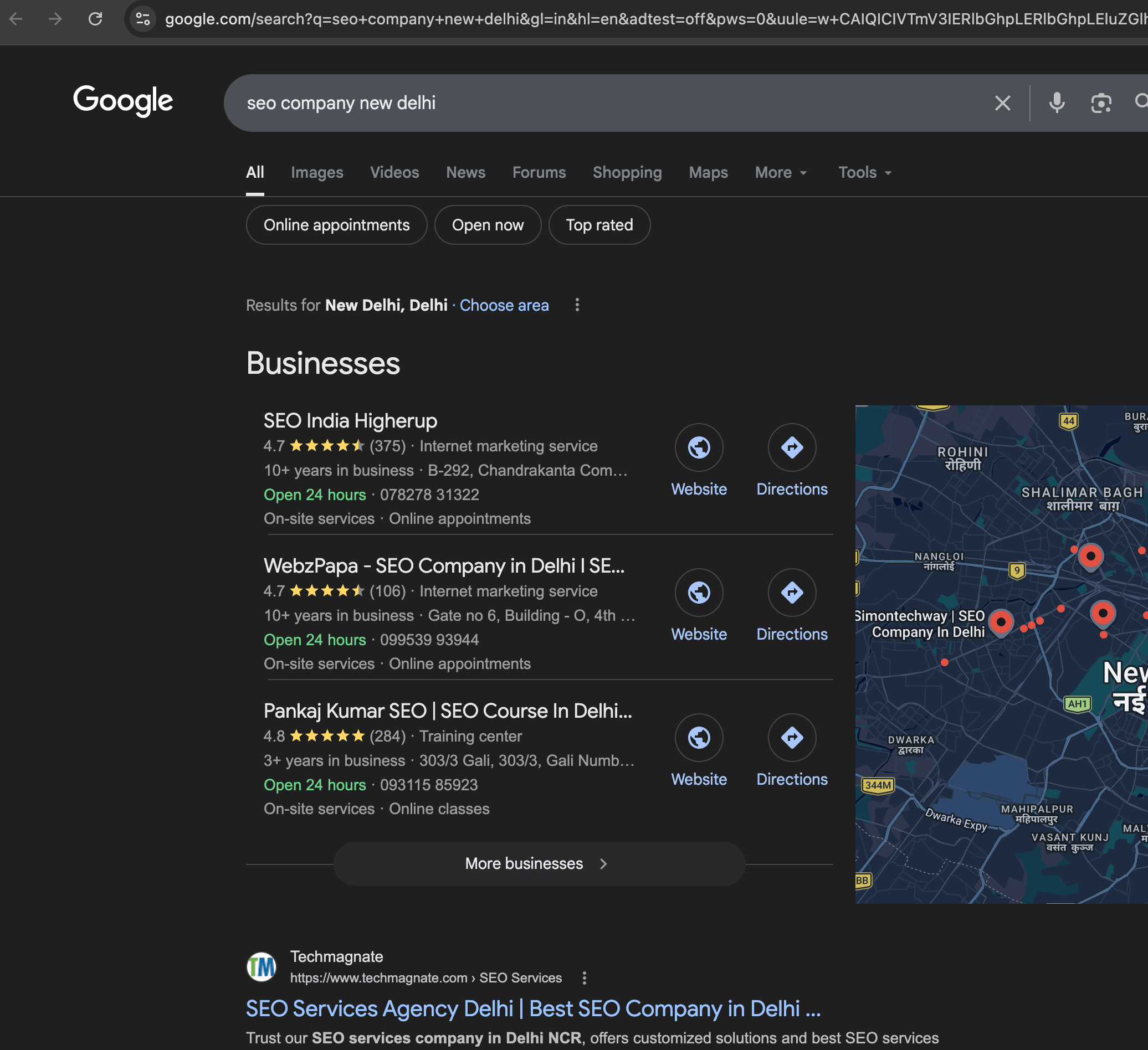Open three-dot menu next to Choose area

pyautogui.click(x=577, y=305)
